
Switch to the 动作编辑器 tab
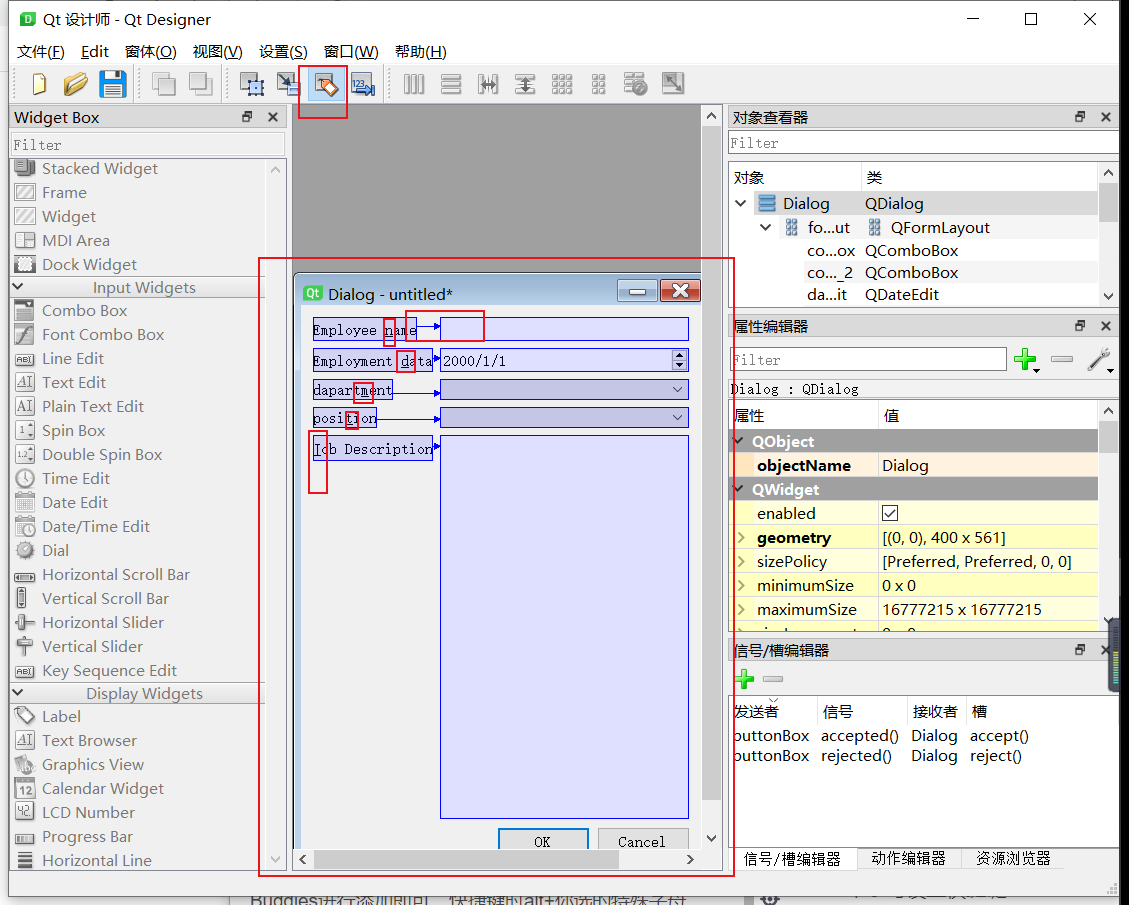point(908,858)
